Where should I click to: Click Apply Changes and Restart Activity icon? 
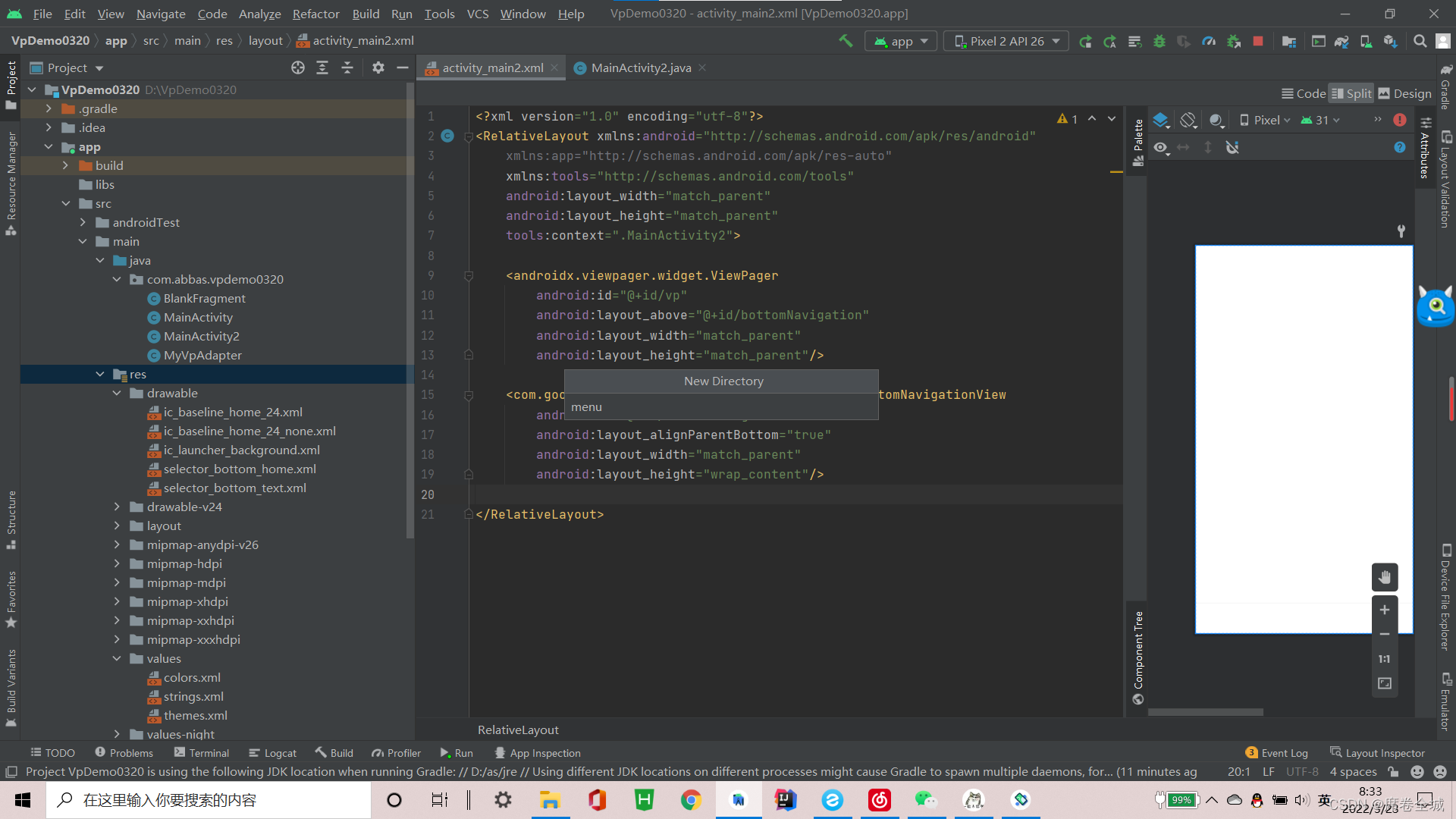pyautogui.click(x=1109, y=41)
